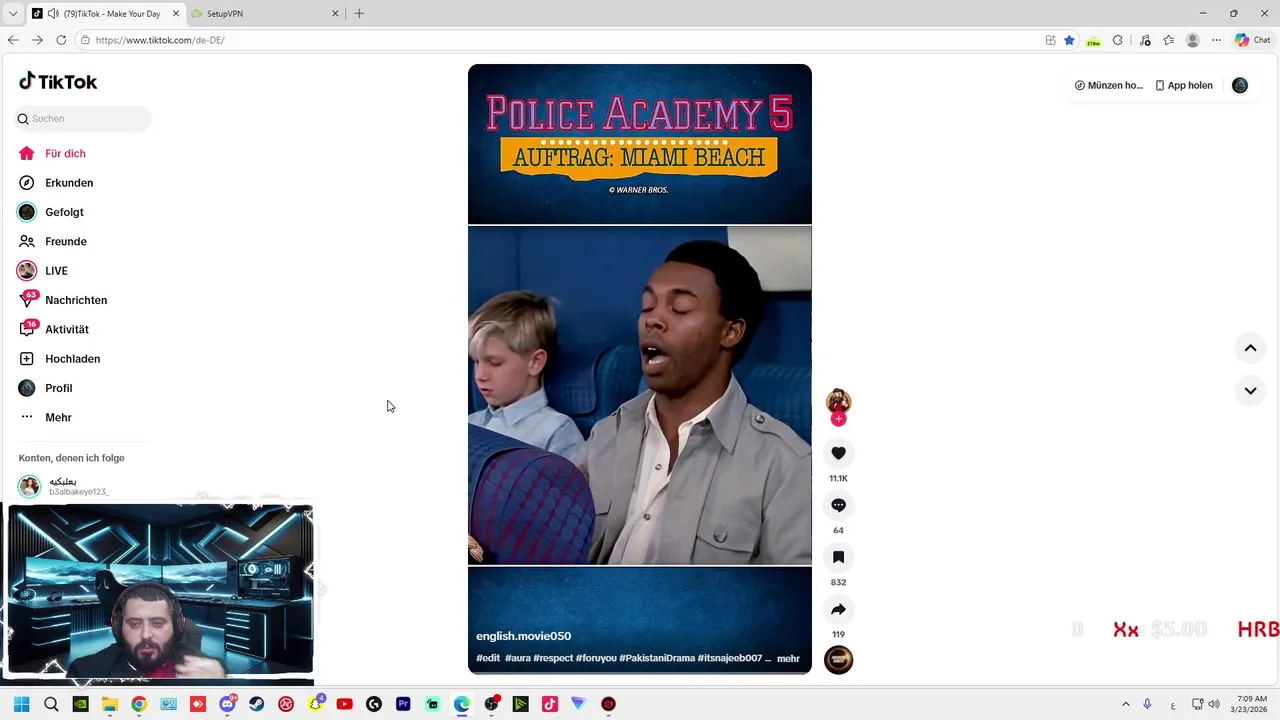Mute the TikTok tab audio icon

[52, 14]
